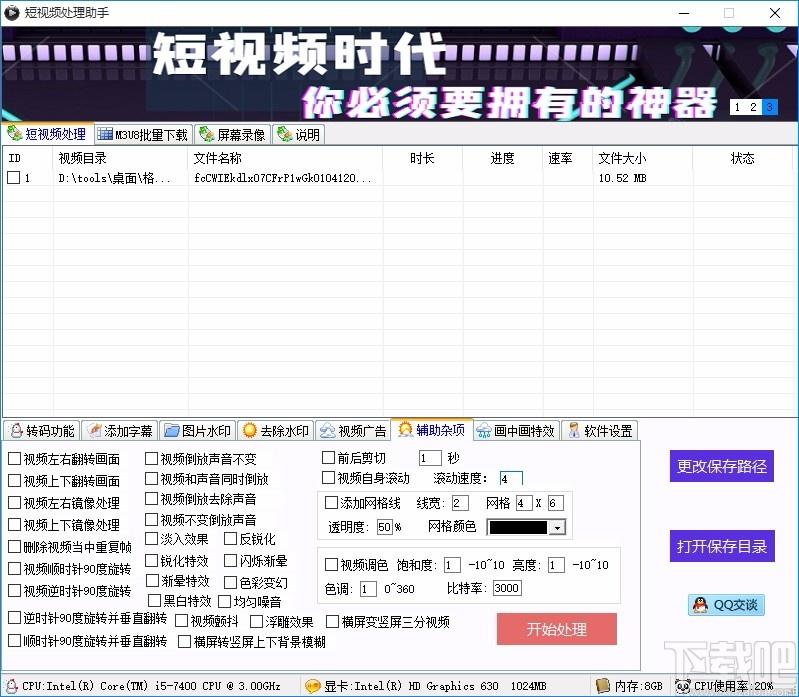Viewport: 799px width, 697px height.
Task: Toggle 横屏转竖屏上下背景模糊 checkbox
Action: pyautogui.click(x=184, y=641)
